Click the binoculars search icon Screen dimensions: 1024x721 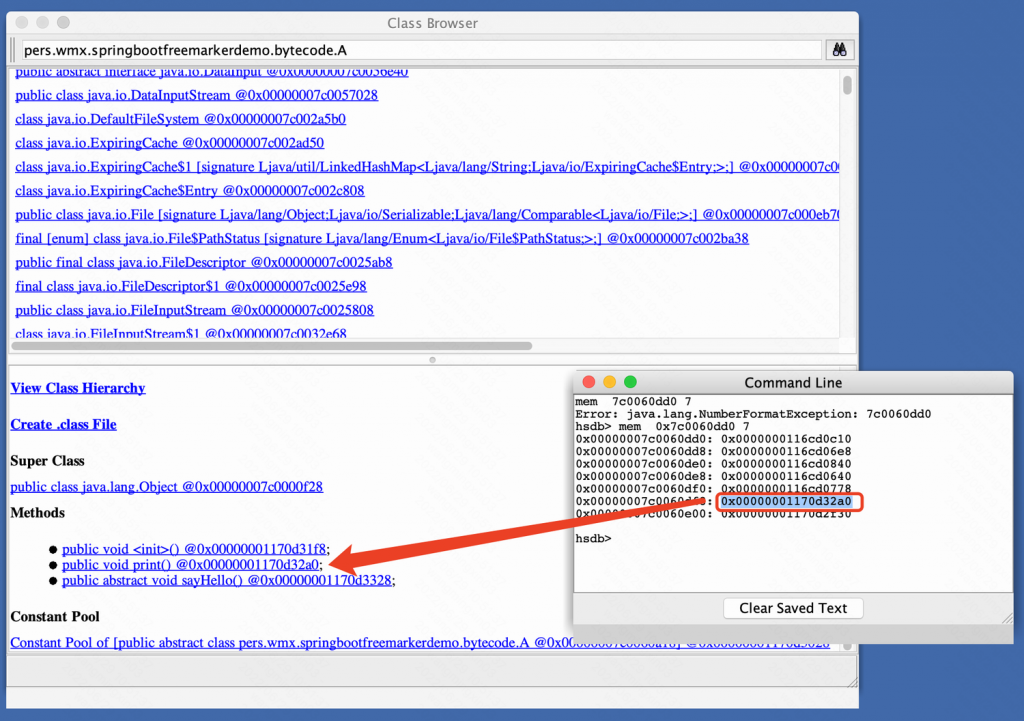838,49
